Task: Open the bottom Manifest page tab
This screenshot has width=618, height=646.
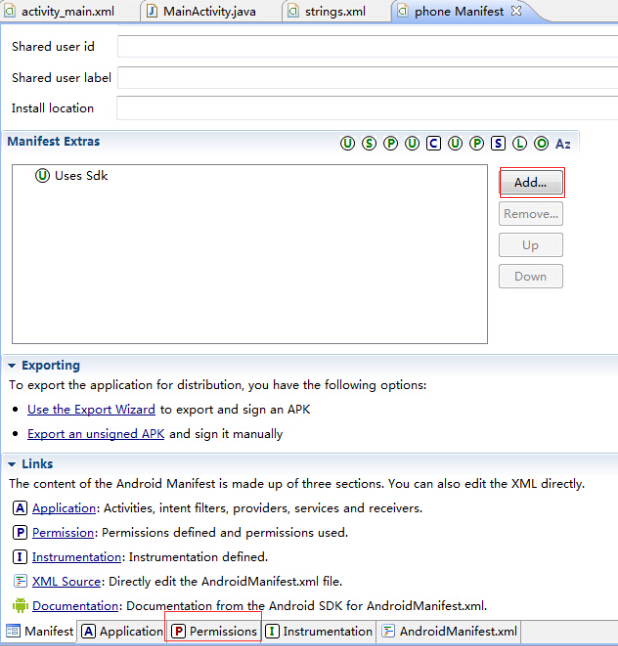Action: 40,631
